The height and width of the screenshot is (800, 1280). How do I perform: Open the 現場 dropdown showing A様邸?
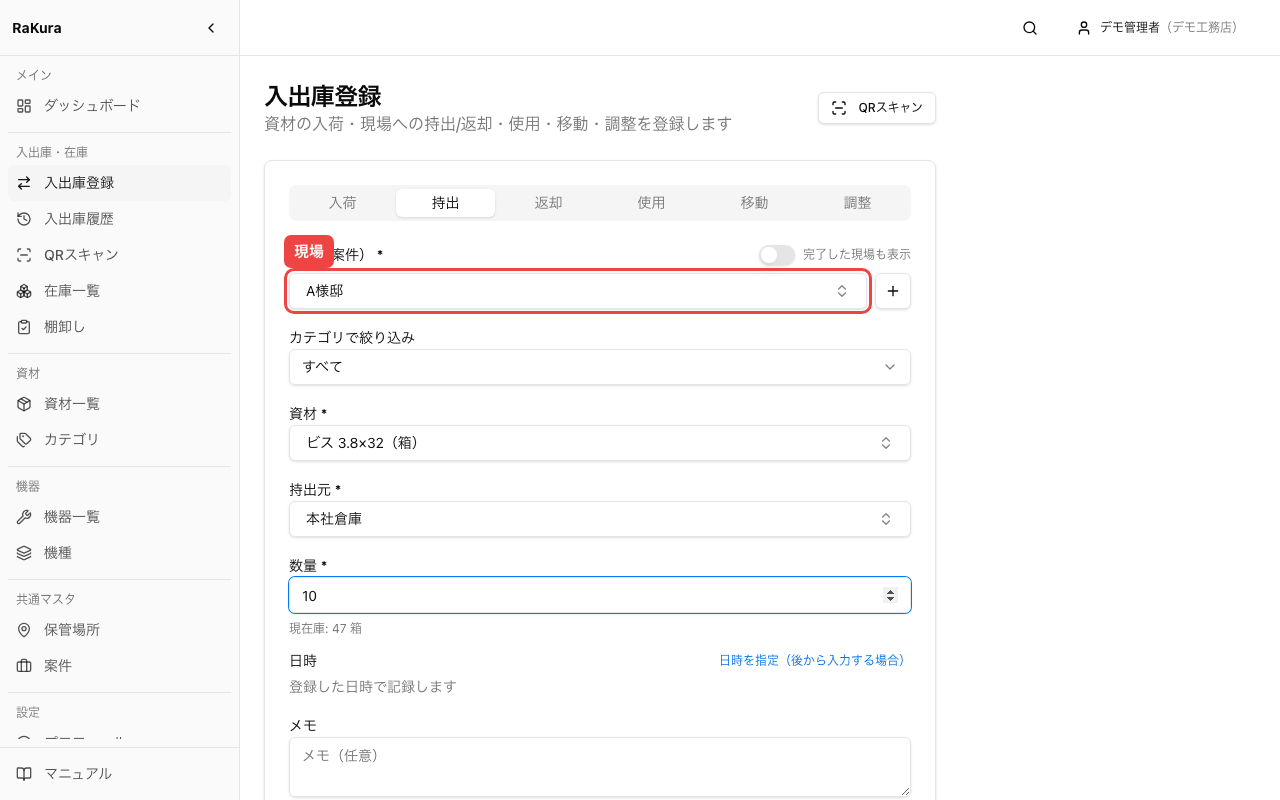pos(578,291)
